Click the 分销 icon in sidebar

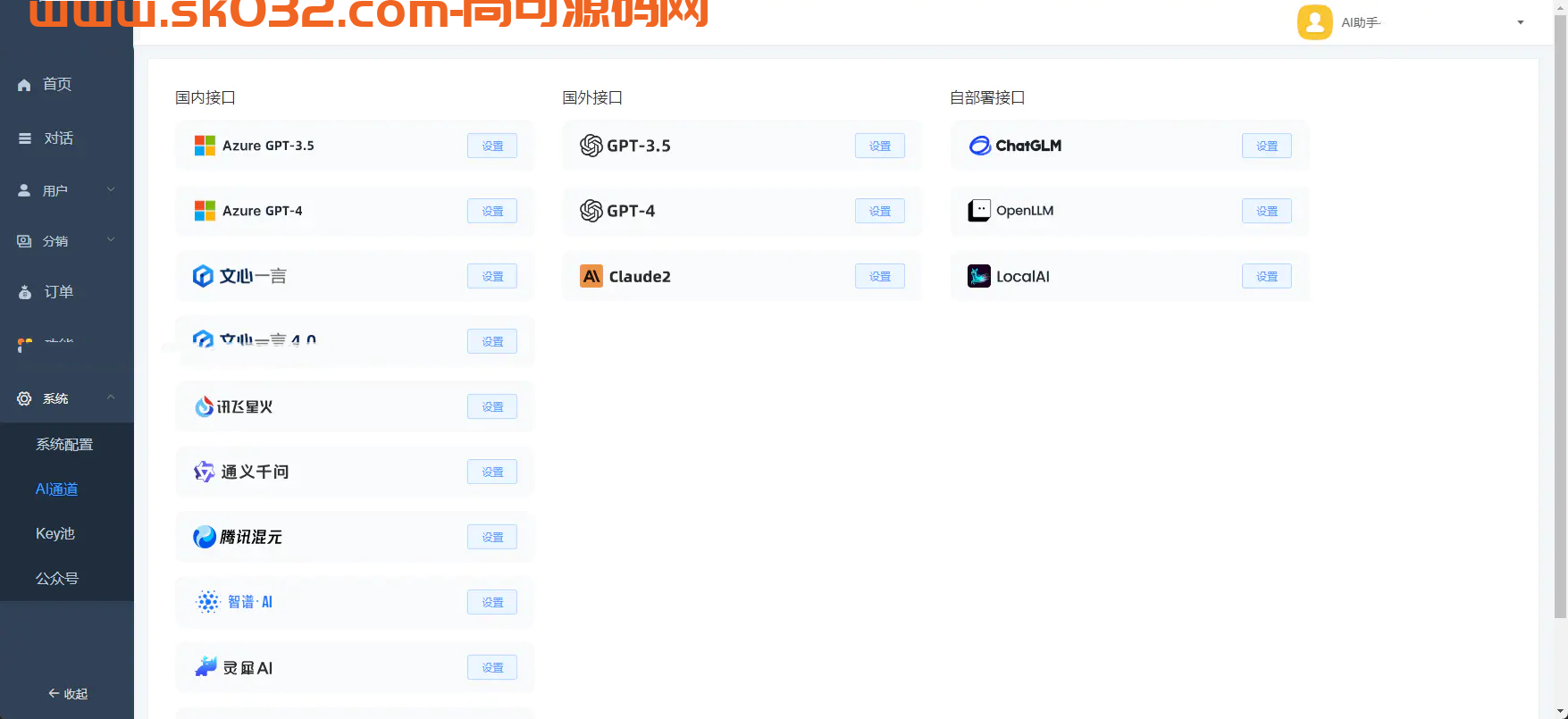click(x=24, y=241)
